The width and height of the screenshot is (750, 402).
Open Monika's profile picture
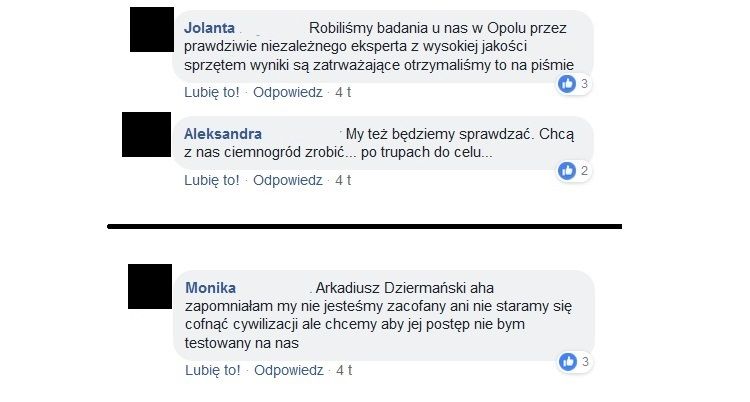point(153,287)
